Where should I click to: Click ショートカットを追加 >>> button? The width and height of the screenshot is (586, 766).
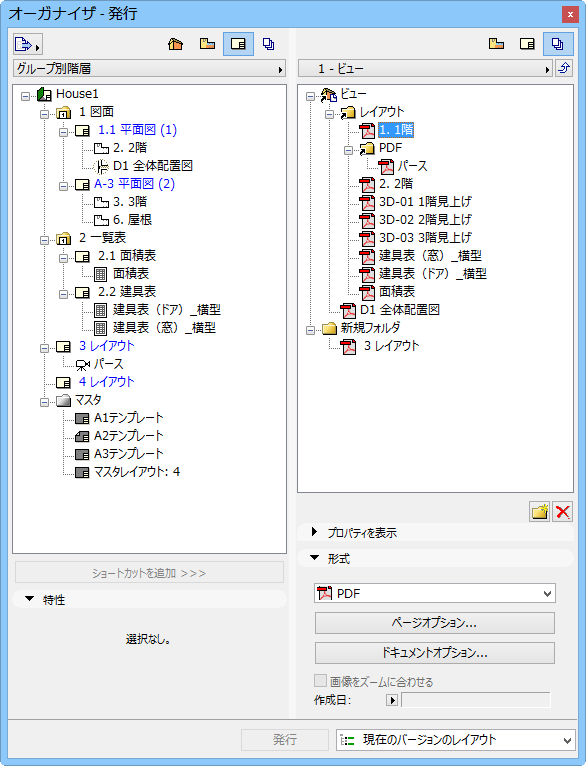[x=149, y=573]
